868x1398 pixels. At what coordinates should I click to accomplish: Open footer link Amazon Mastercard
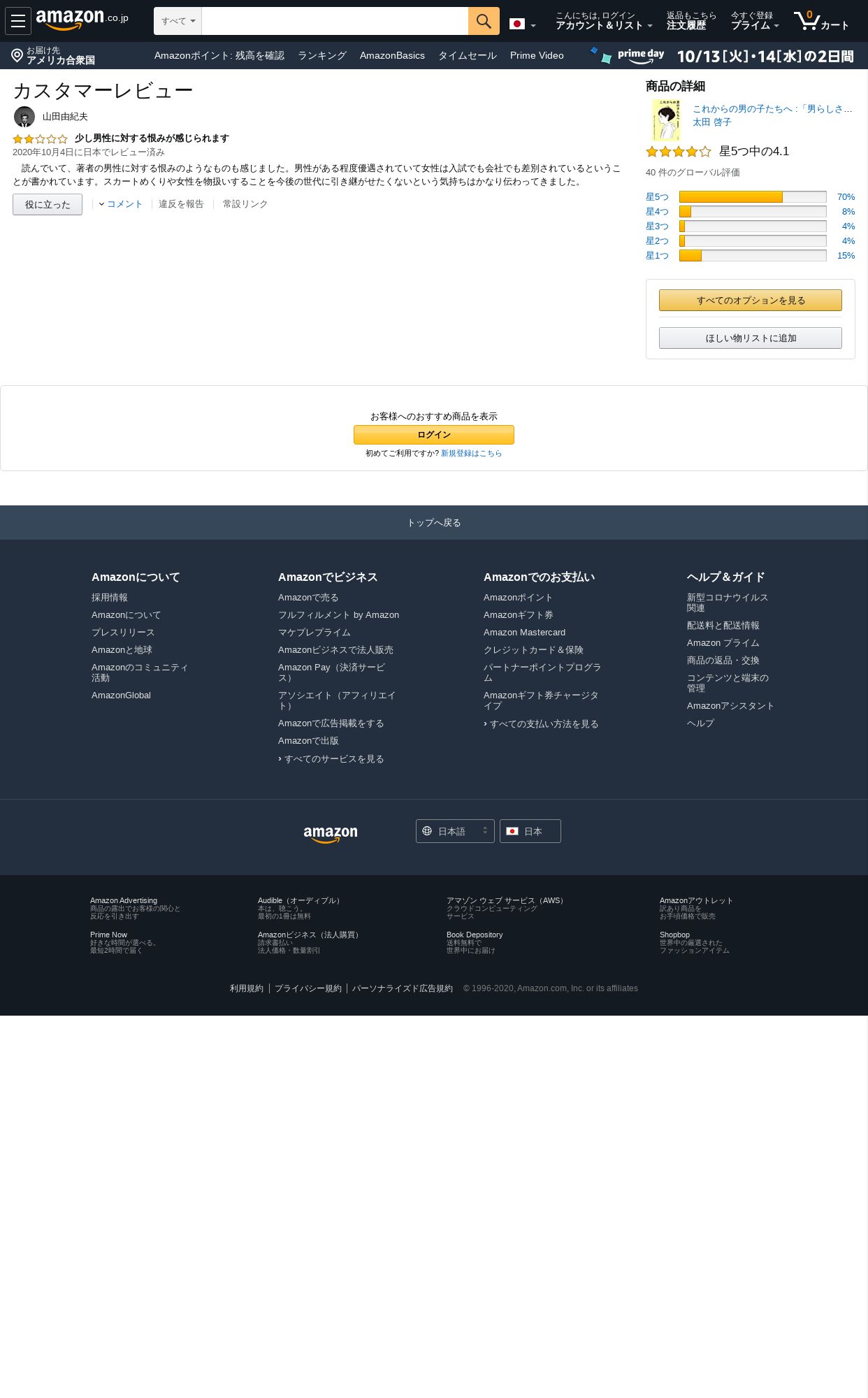tap(524, 633)
